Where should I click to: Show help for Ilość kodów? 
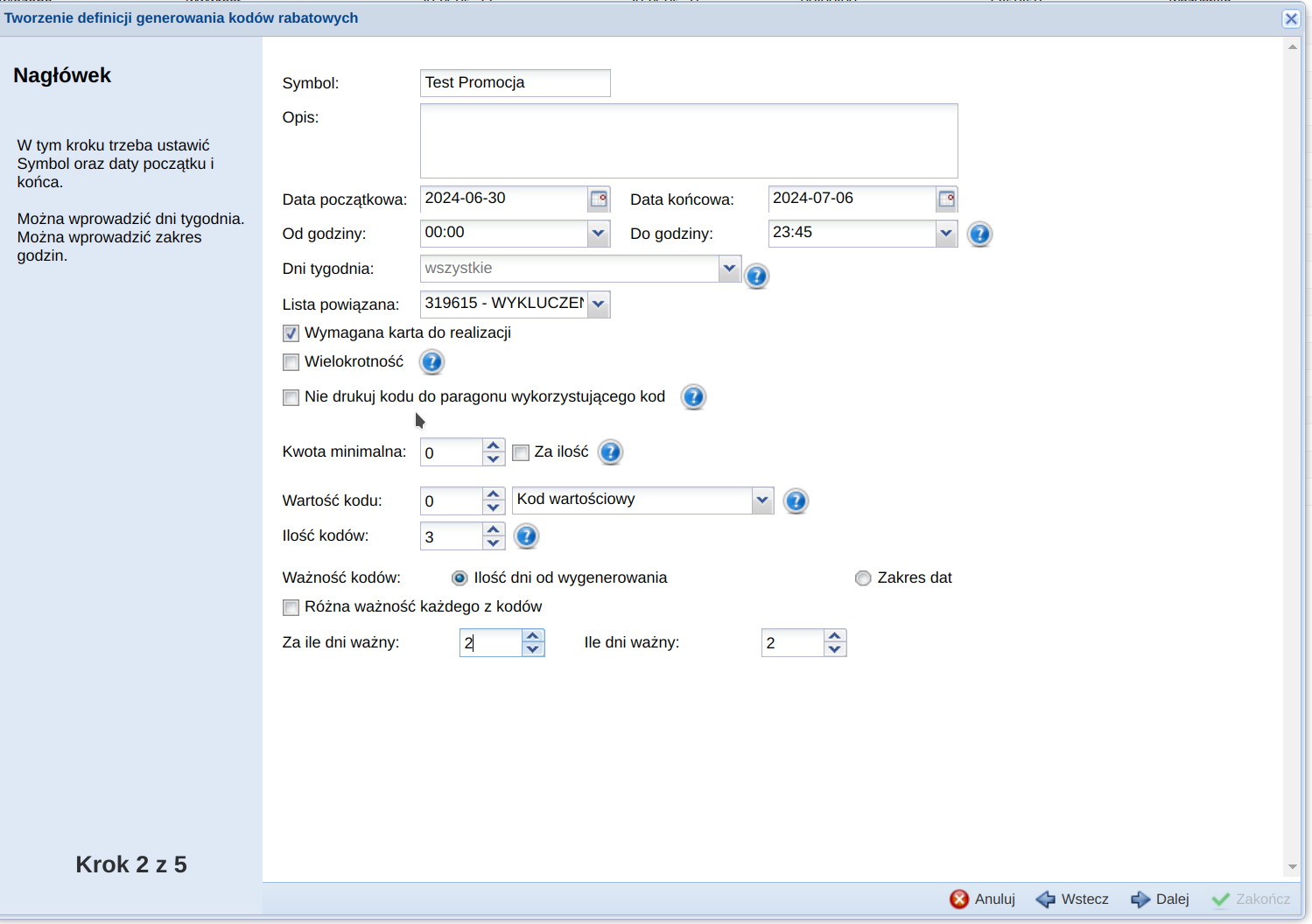(526, 536)
